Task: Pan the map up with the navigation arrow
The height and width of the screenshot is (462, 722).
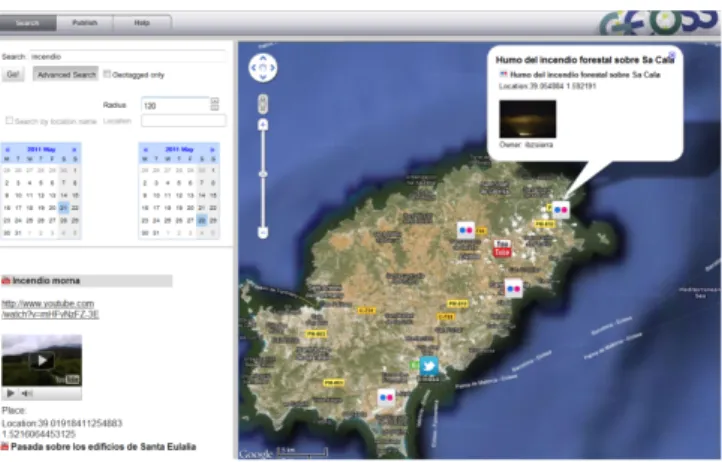Action: [x=263, y=58]
